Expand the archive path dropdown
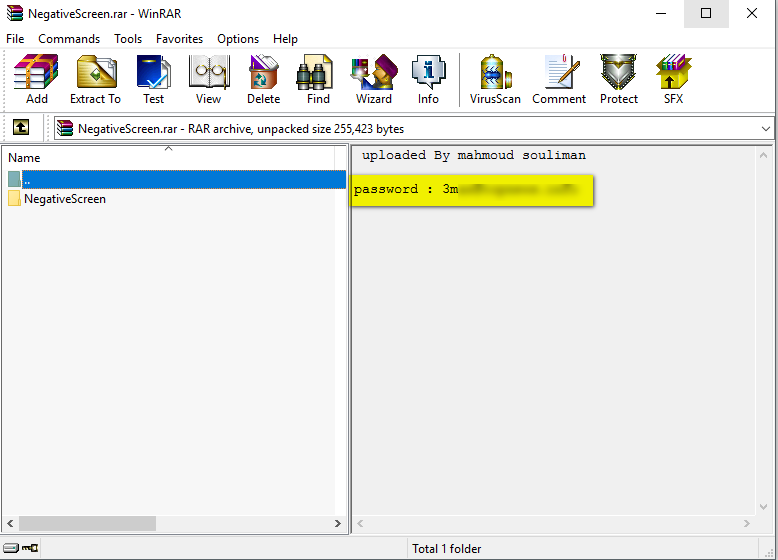This screenshot has width=778, height=560. 766,129
